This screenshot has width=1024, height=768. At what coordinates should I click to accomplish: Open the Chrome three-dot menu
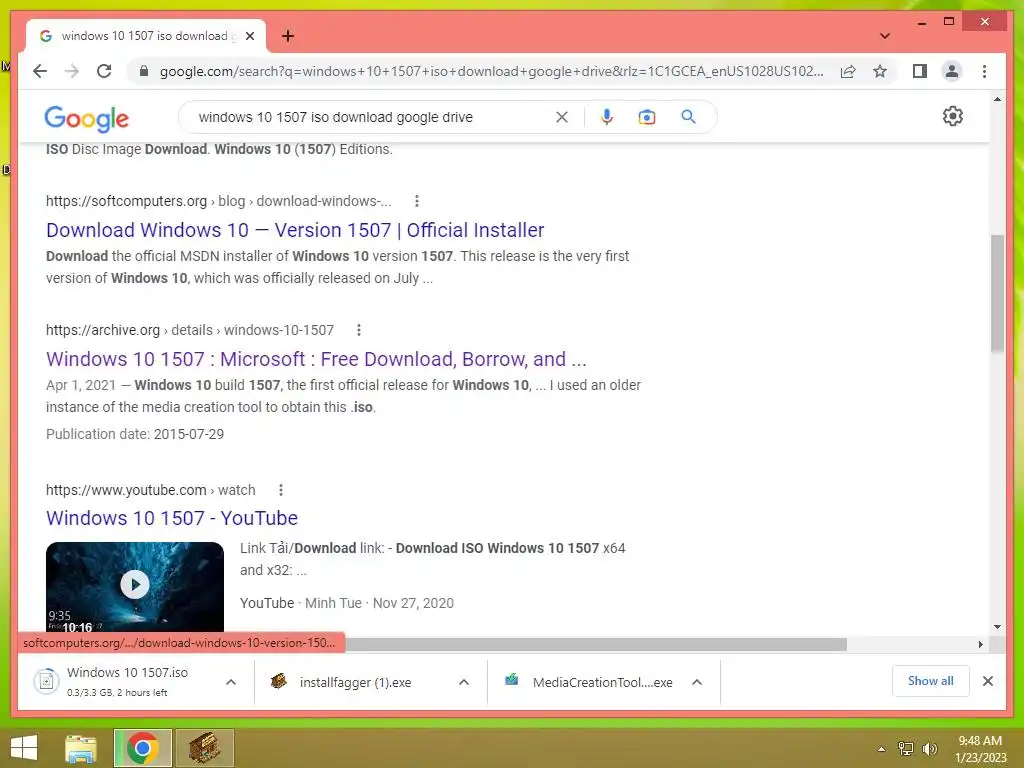point(984,71)
